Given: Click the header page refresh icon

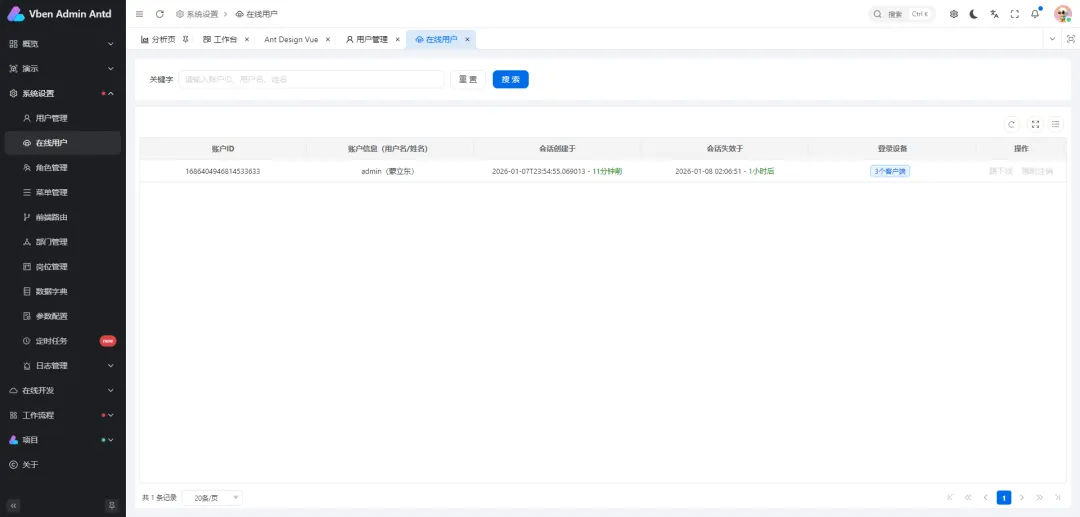Looking at the screenshot, I should click(x=160, y=14).
